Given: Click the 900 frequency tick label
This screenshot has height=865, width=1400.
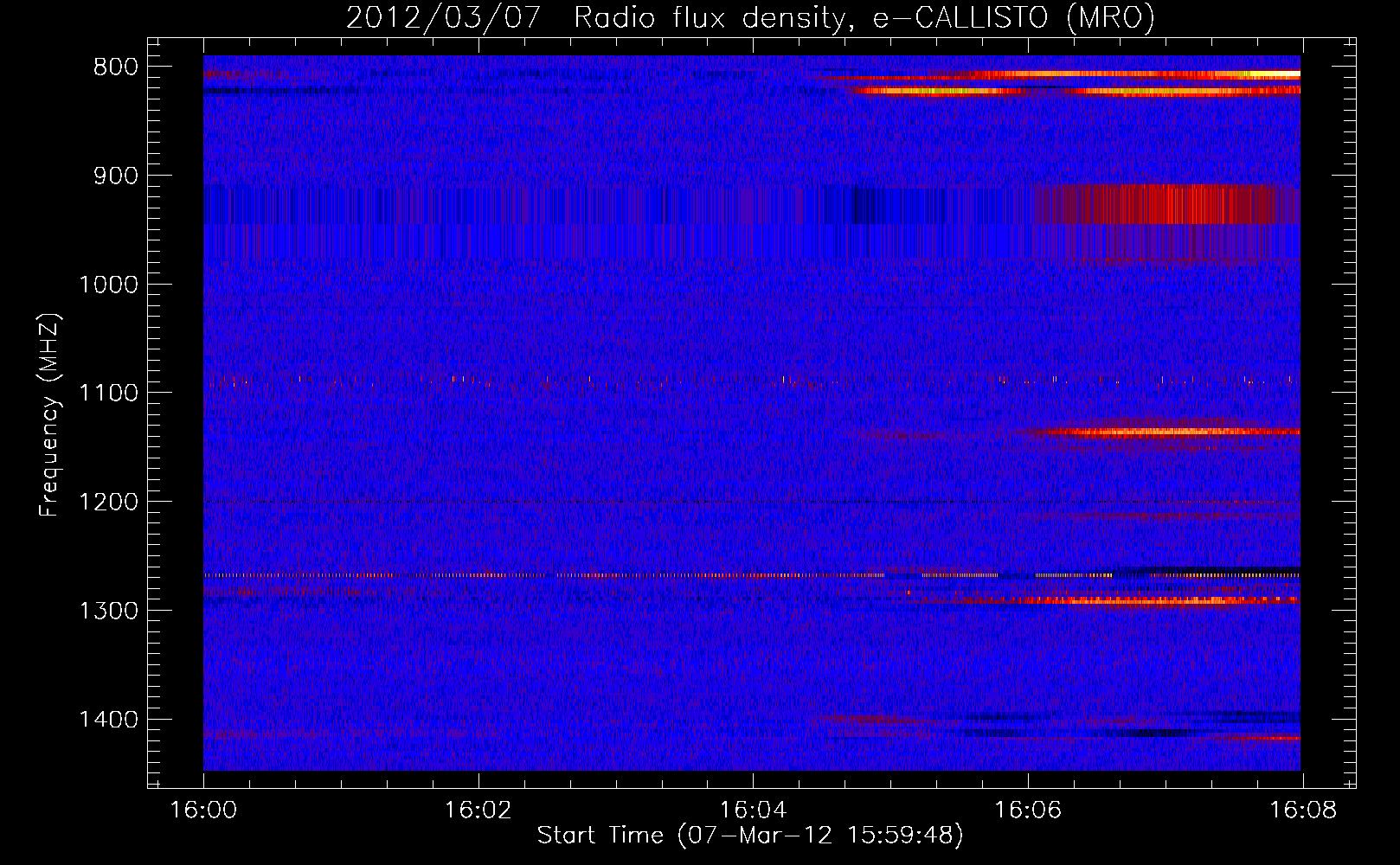Looking at the screenshot, I should [116, 176].
